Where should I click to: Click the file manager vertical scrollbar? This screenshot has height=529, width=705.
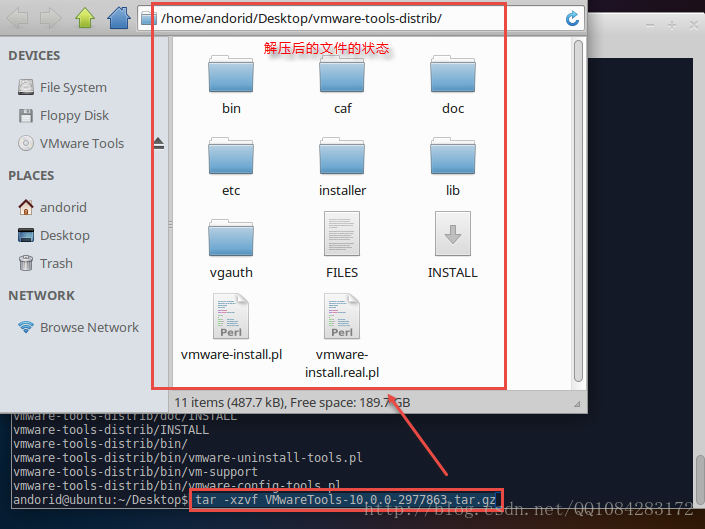(x=578, y=211)
